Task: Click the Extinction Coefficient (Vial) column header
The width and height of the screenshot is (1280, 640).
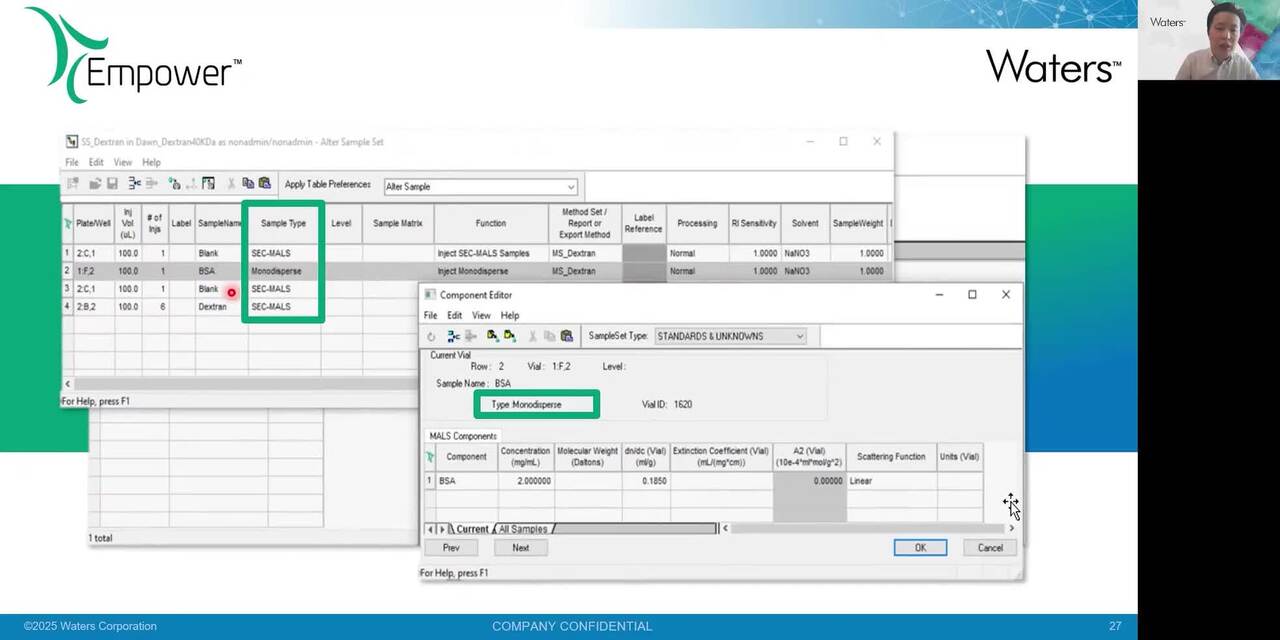Action: [721, 457]
